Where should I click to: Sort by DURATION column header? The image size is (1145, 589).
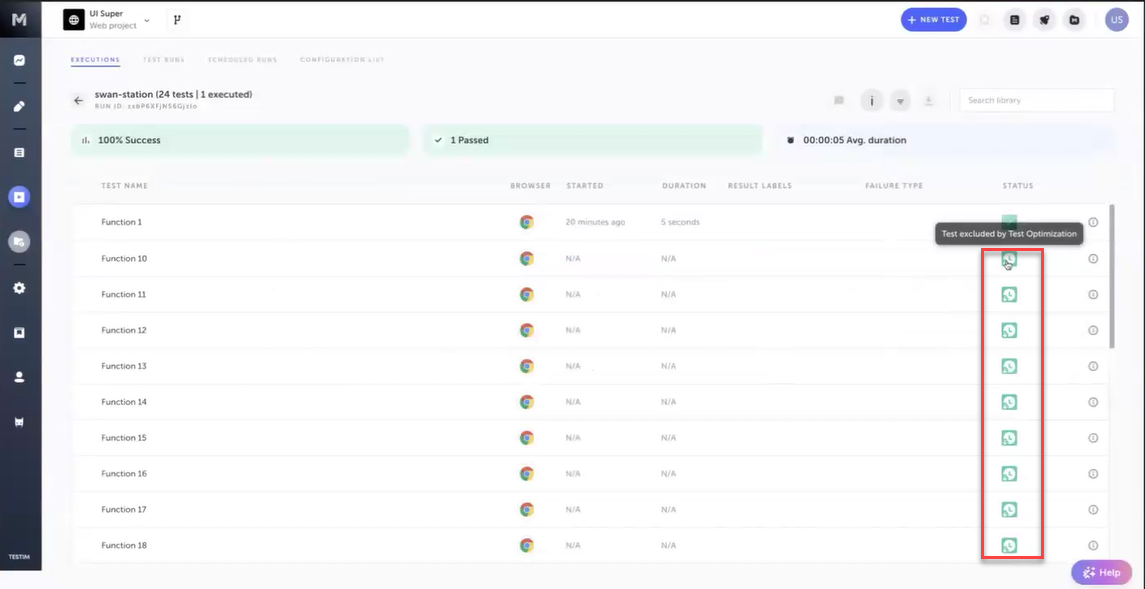coord(684,186)
